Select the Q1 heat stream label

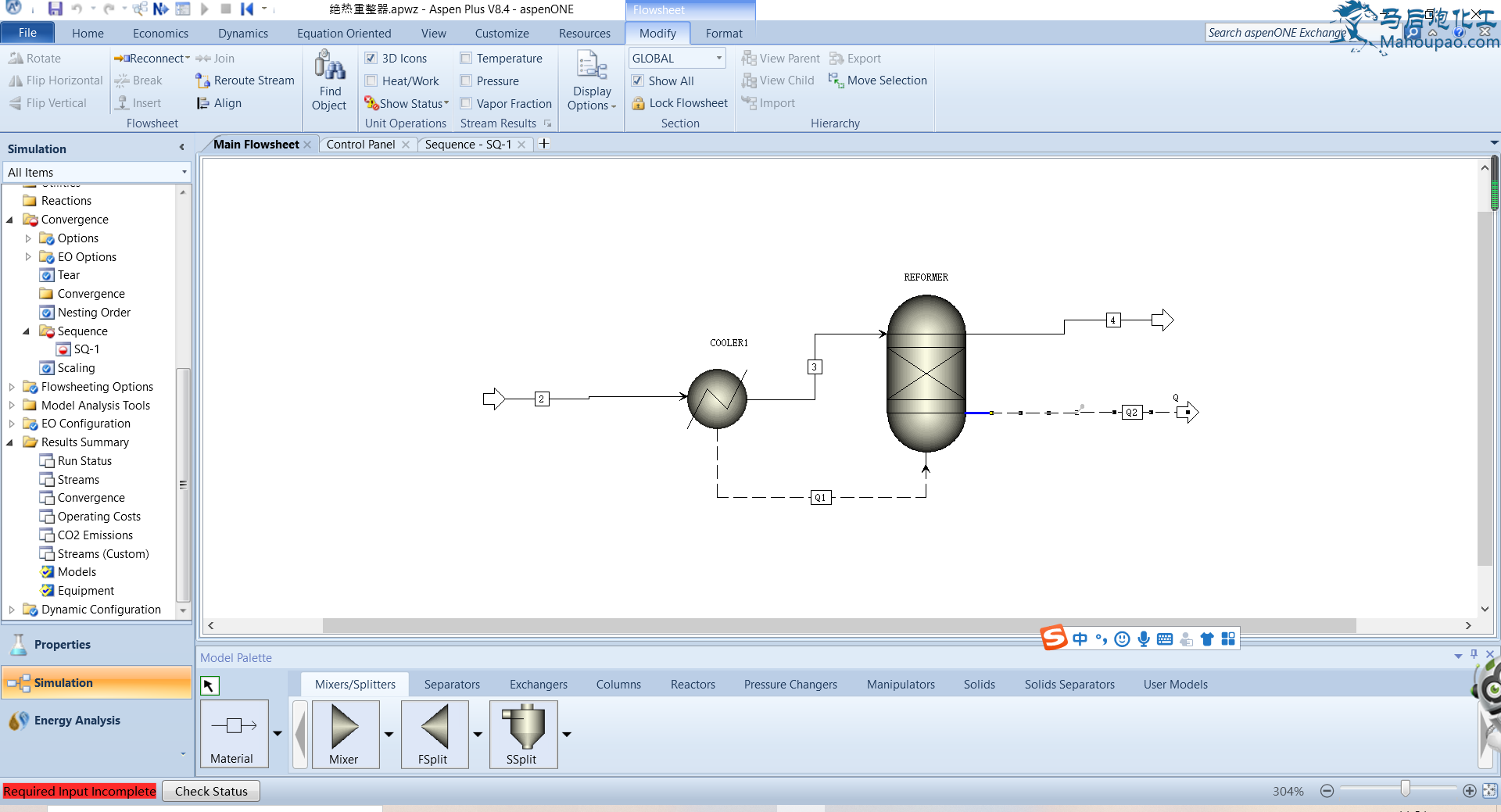point(820,497)
